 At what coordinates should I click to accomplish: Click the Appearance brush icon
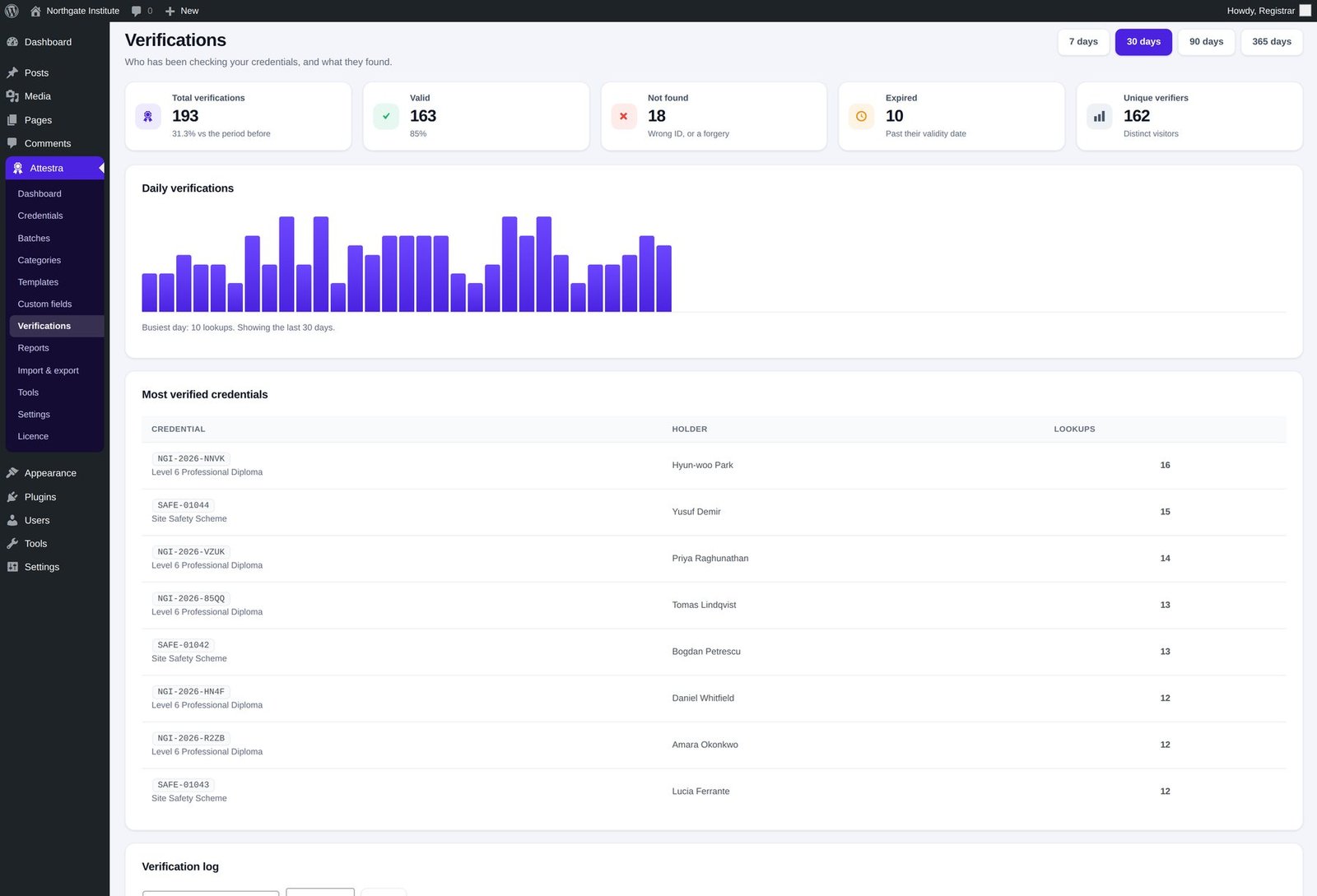pyautogui.click(x=12, y=473)
